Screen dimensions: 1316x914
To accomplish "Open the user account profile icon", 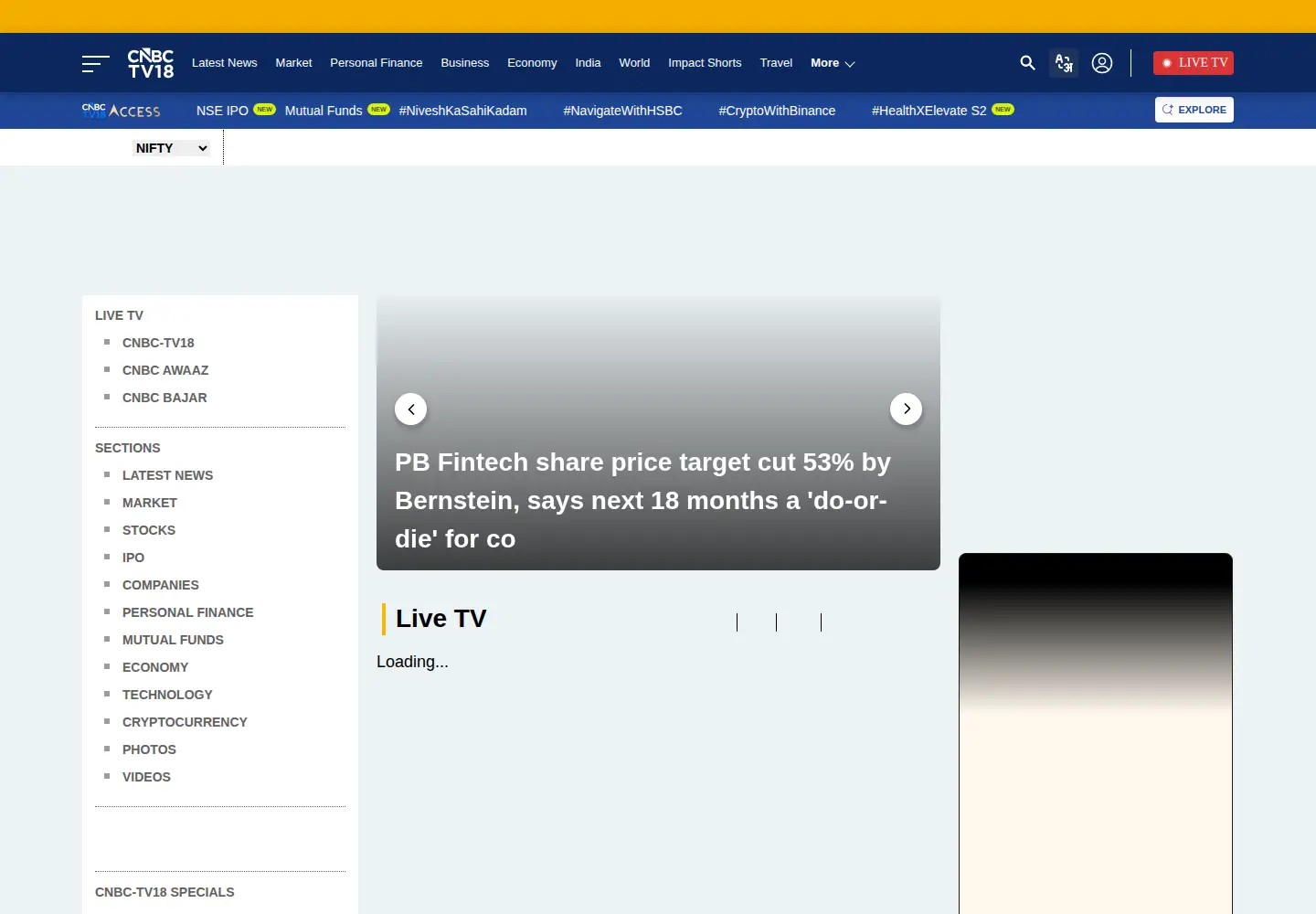I will [x=1102, y=63].
